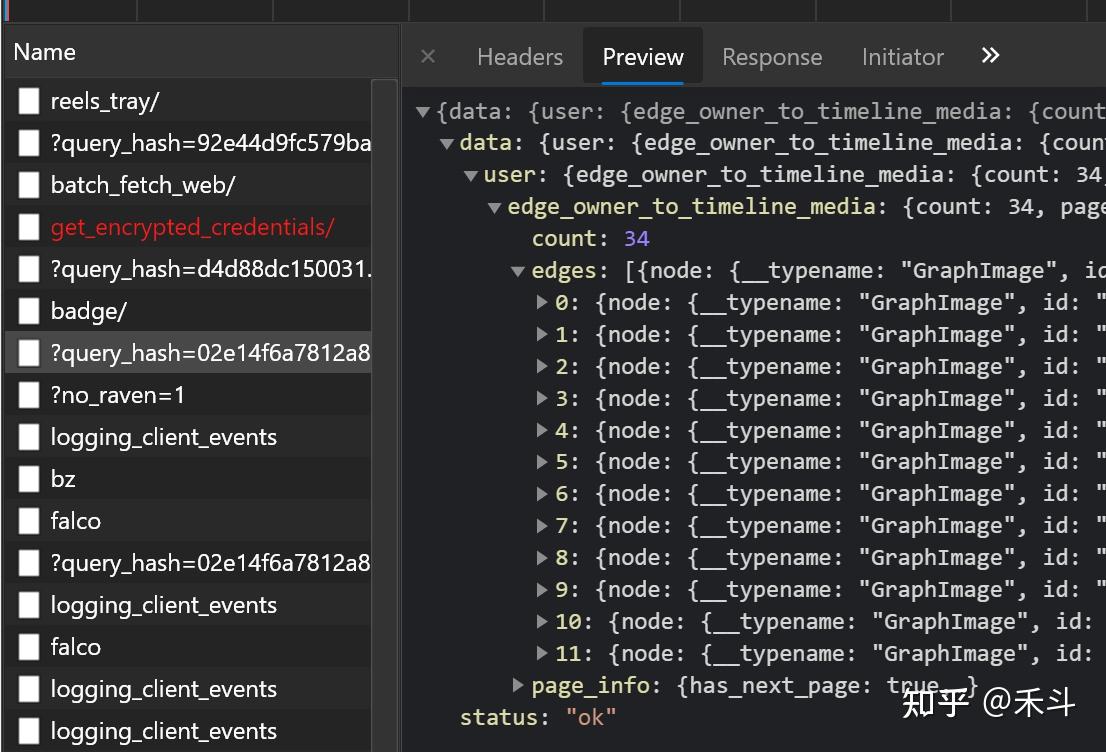
Task: Show more tabs with double-chevron icon
Action: (x=990, y=55)
